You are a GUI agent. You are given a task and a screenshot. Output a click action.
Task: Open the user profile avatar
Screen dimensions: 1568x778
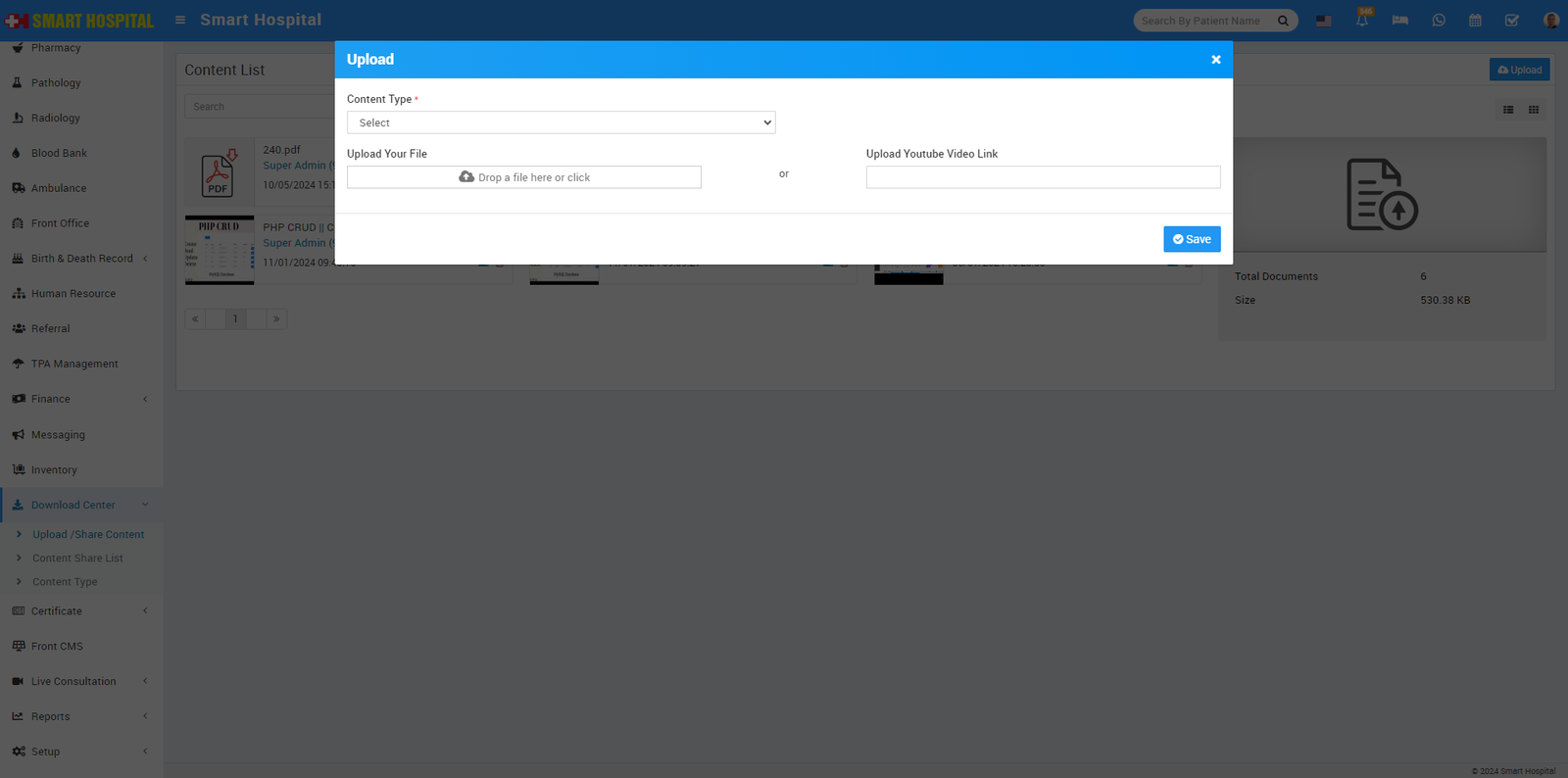tap(1550, 21)
